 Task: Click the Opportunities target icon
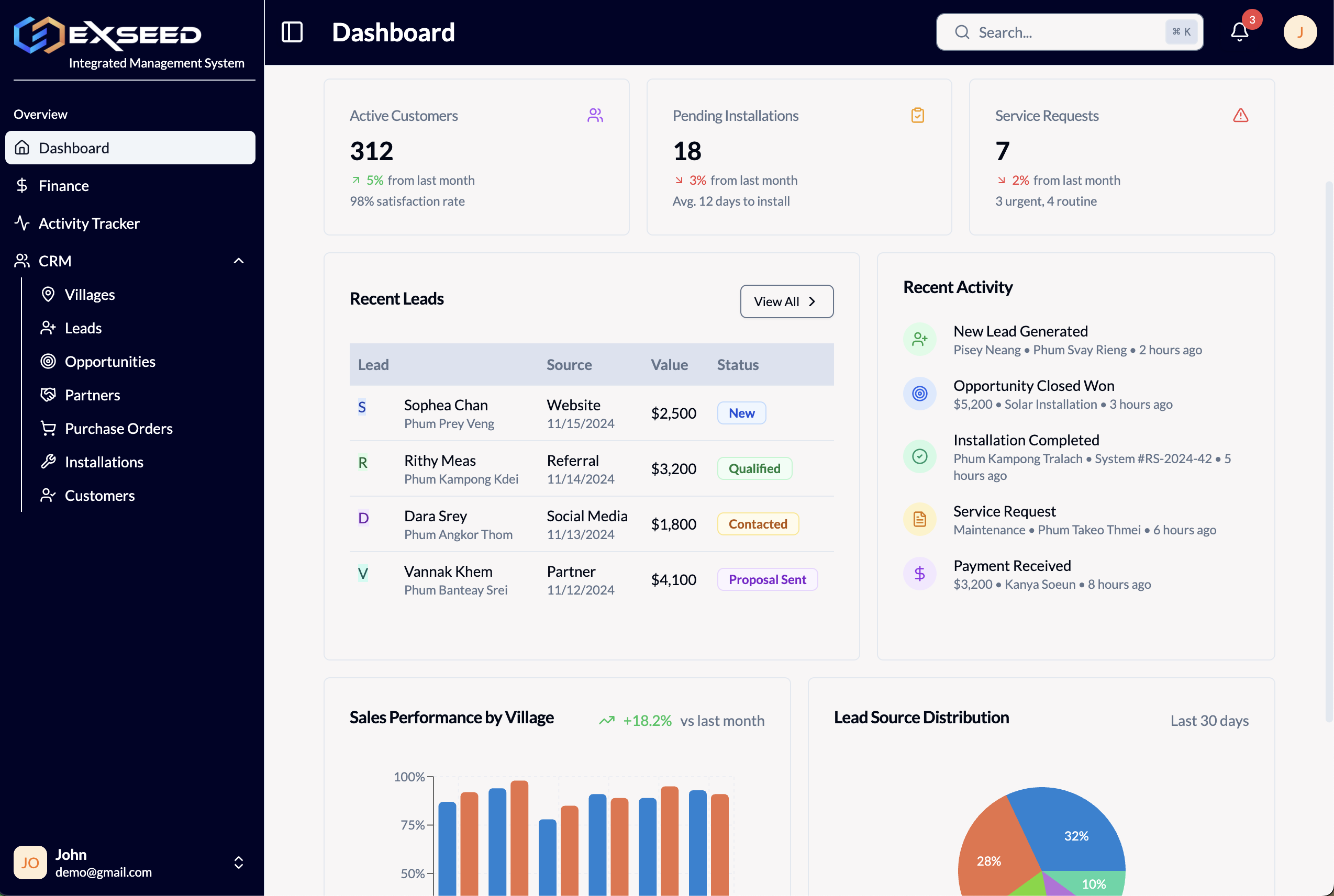(49, 361)
